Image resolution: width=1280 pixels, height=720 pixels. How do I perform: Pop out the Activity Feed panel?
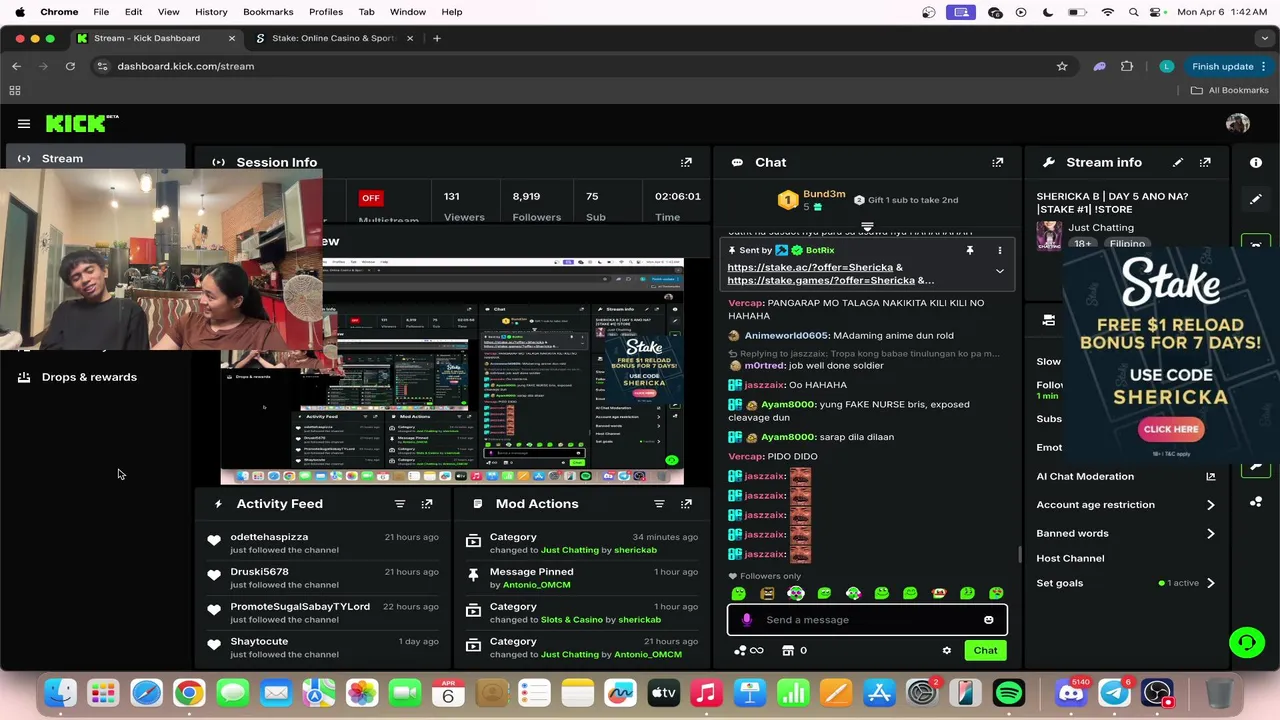(427, 504)
